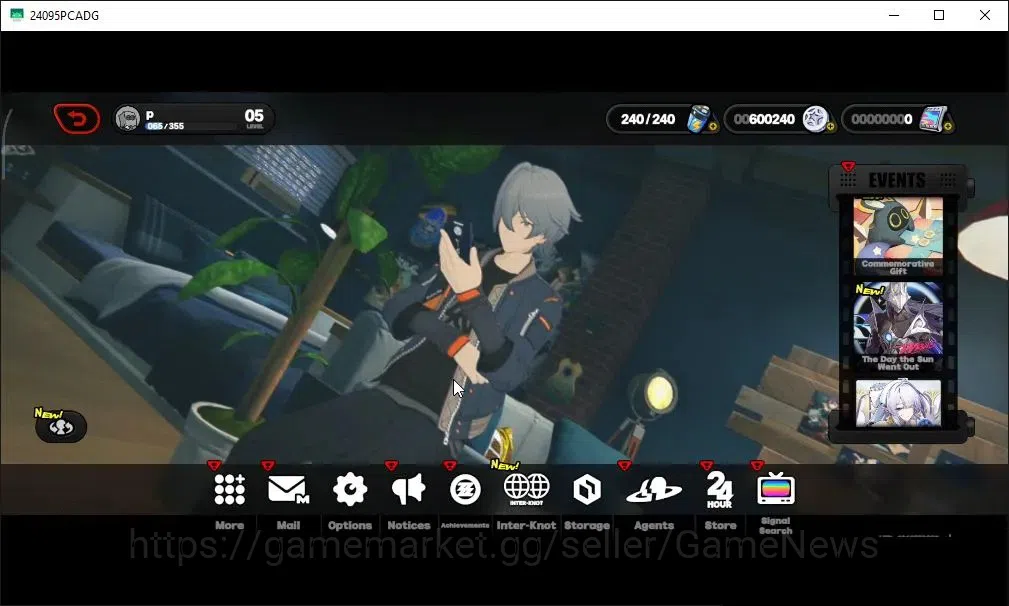This screenshot has height=606, width=1009.
Task: Click the Notices label
Action: coord(409,526)
